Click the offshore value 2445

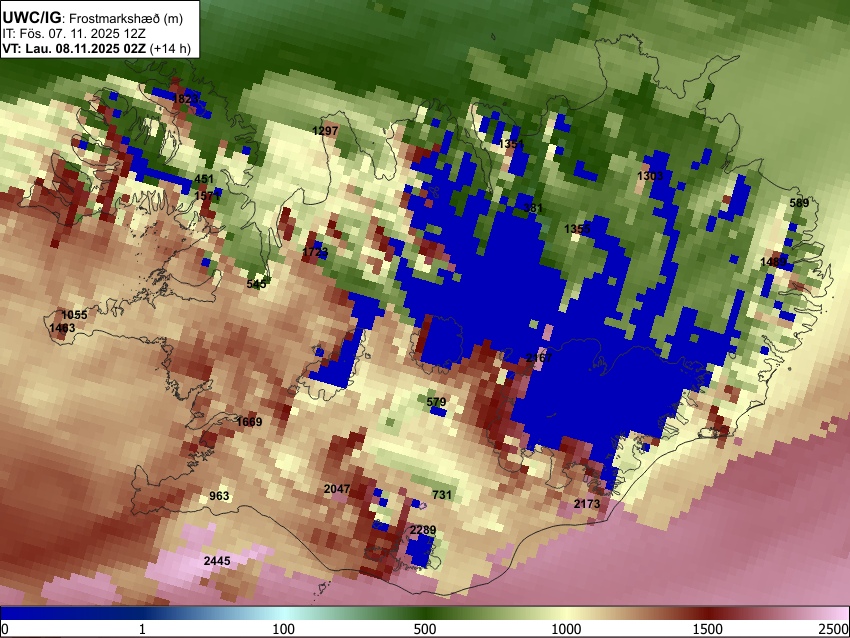click(217, 561)
